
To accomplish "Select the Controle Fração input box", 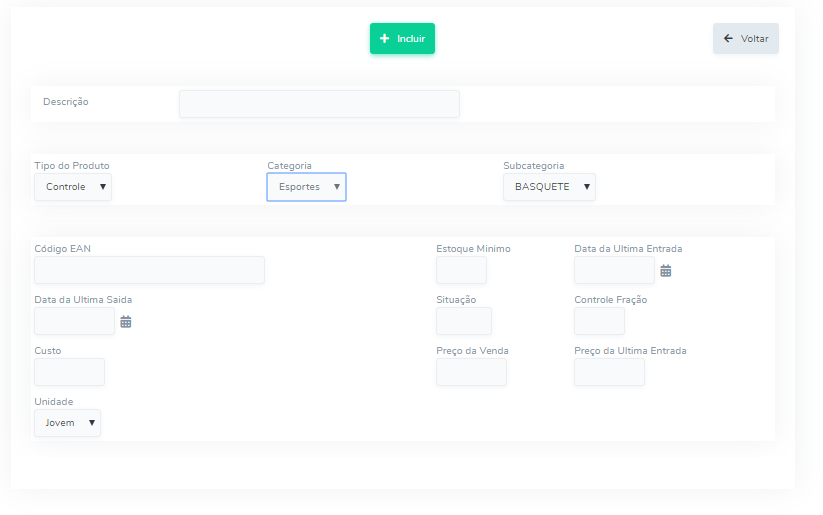I will (599, 321).
